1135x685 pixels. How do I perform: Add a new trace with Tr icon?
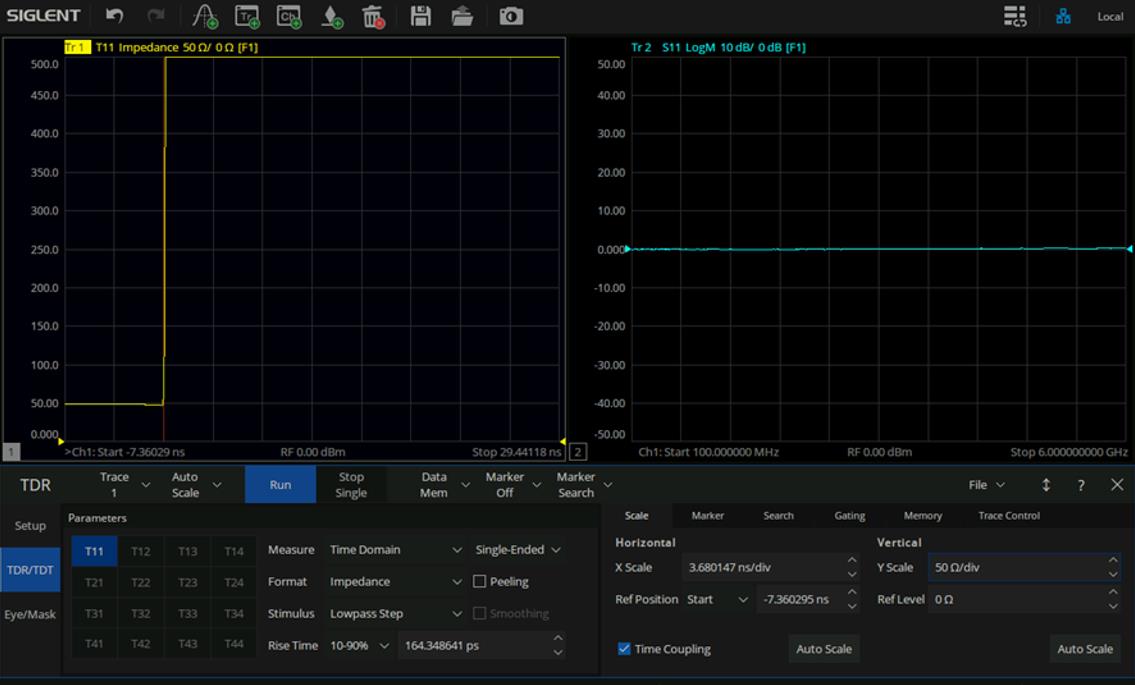pos(247,16)
